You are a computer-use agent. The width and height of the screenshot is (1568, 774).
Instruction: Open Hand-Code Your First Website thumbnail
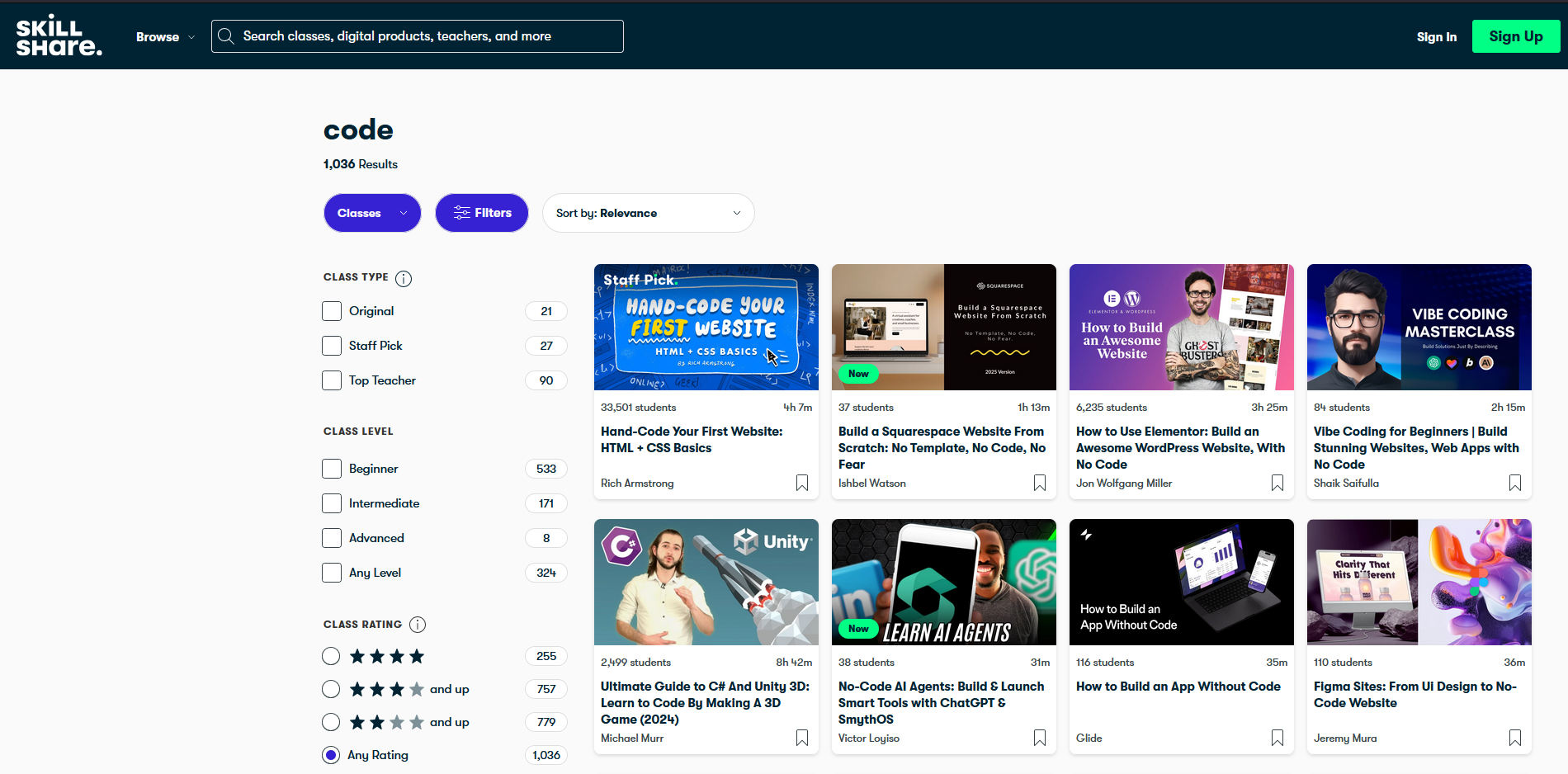706,327
